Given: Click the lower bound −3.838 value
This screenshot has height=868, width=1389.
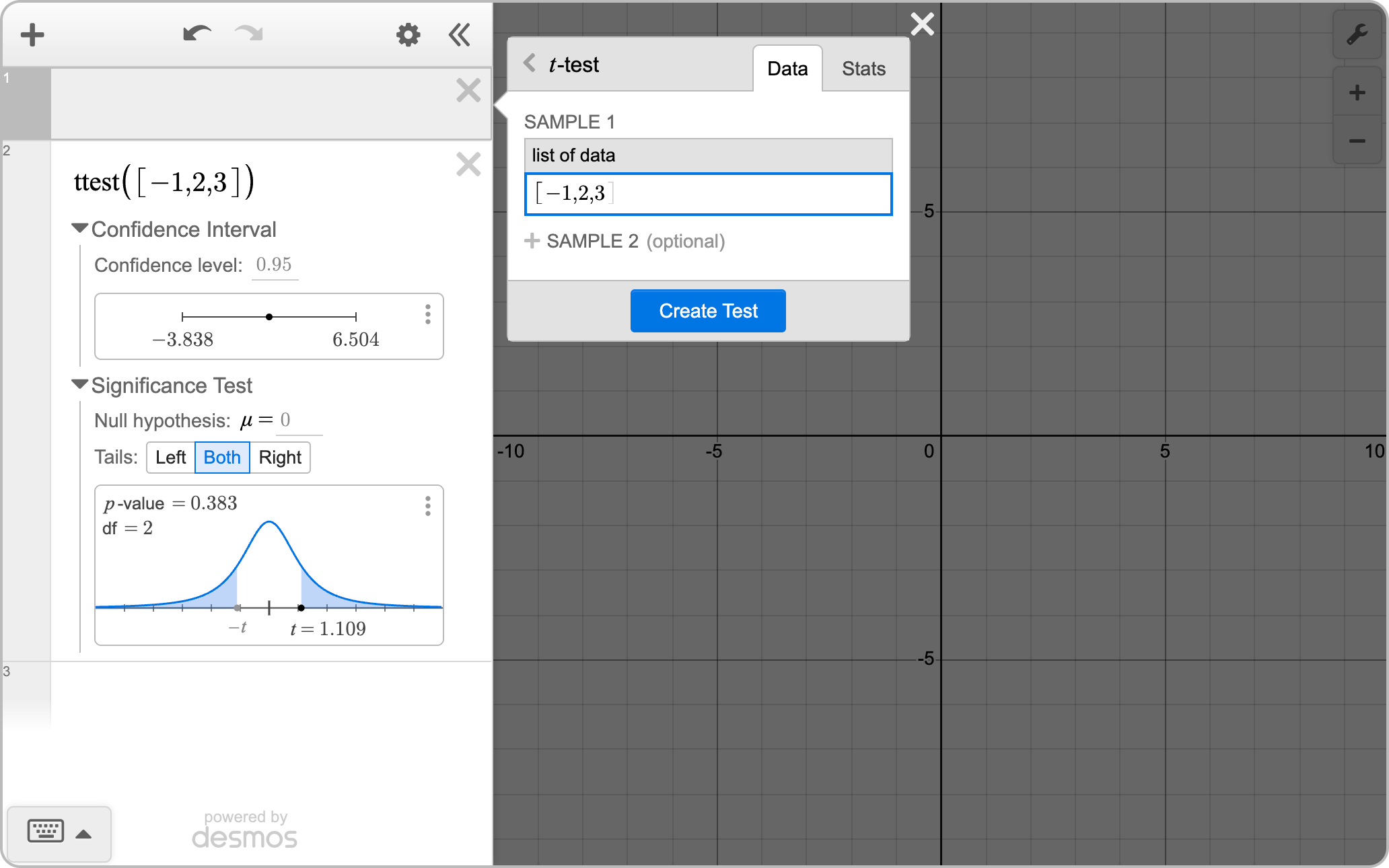Looking at the screenshot, I should 183,340.
